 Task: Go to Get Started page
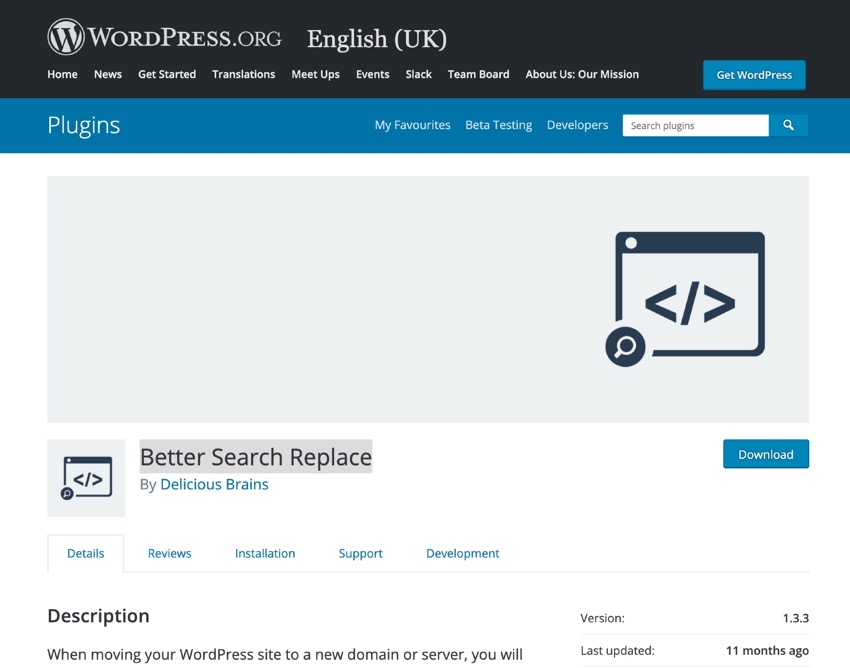pos(167,74)
